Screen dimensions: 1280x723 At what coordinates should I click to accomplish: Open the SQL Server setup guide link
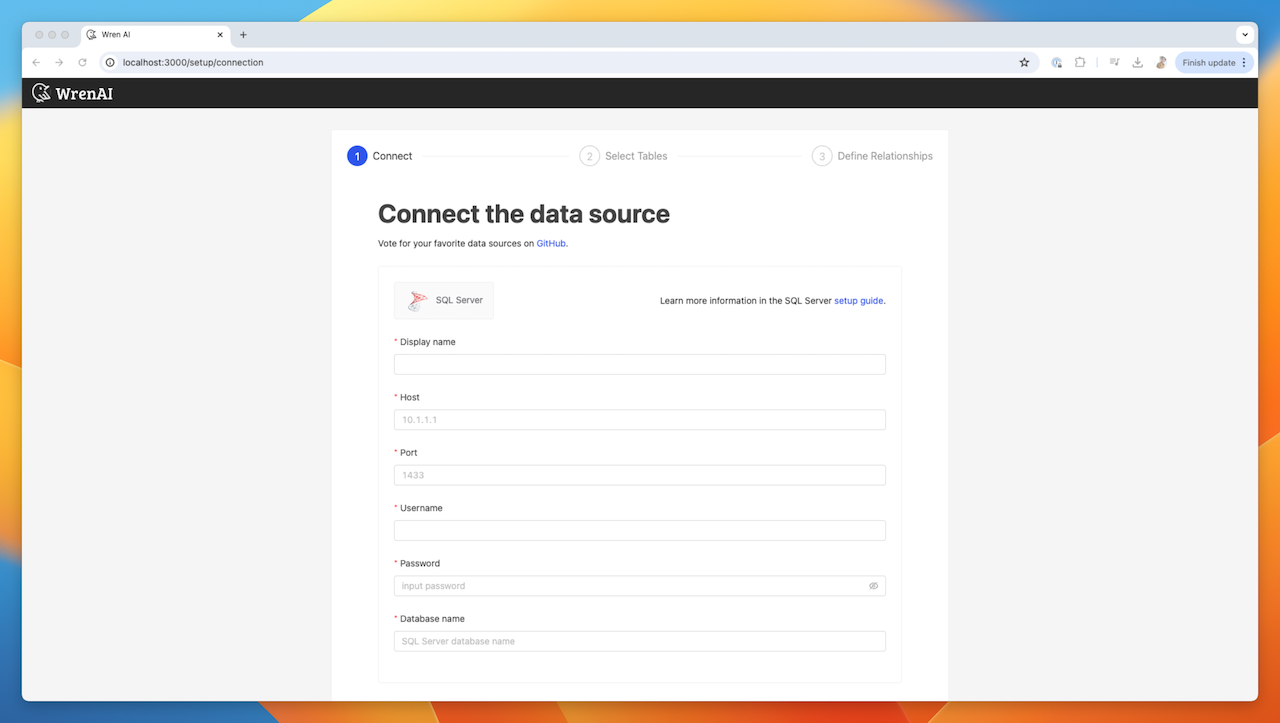click(x=859, y=300)
